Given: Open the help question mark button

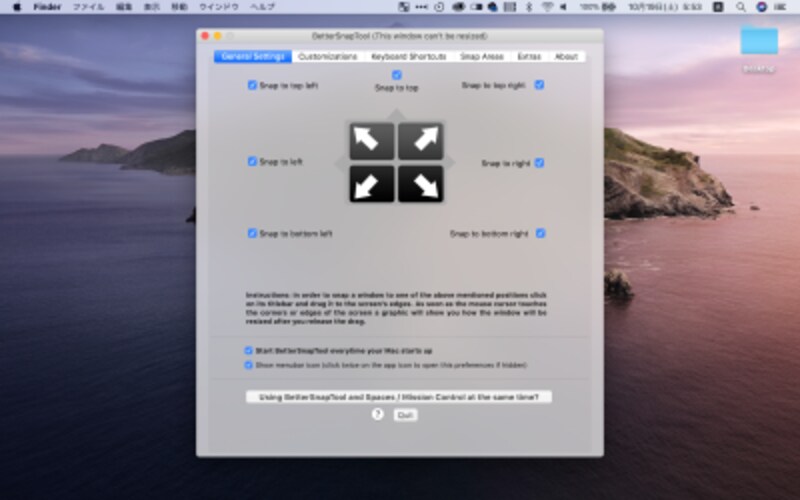Looking at the screenshot, I should click(378, 414).
